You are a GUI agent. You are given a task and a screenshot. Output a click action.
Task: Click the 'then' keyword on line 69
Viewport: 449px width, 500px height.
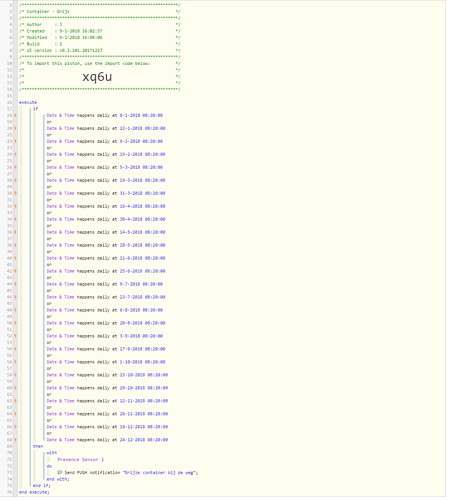[38, 446]
